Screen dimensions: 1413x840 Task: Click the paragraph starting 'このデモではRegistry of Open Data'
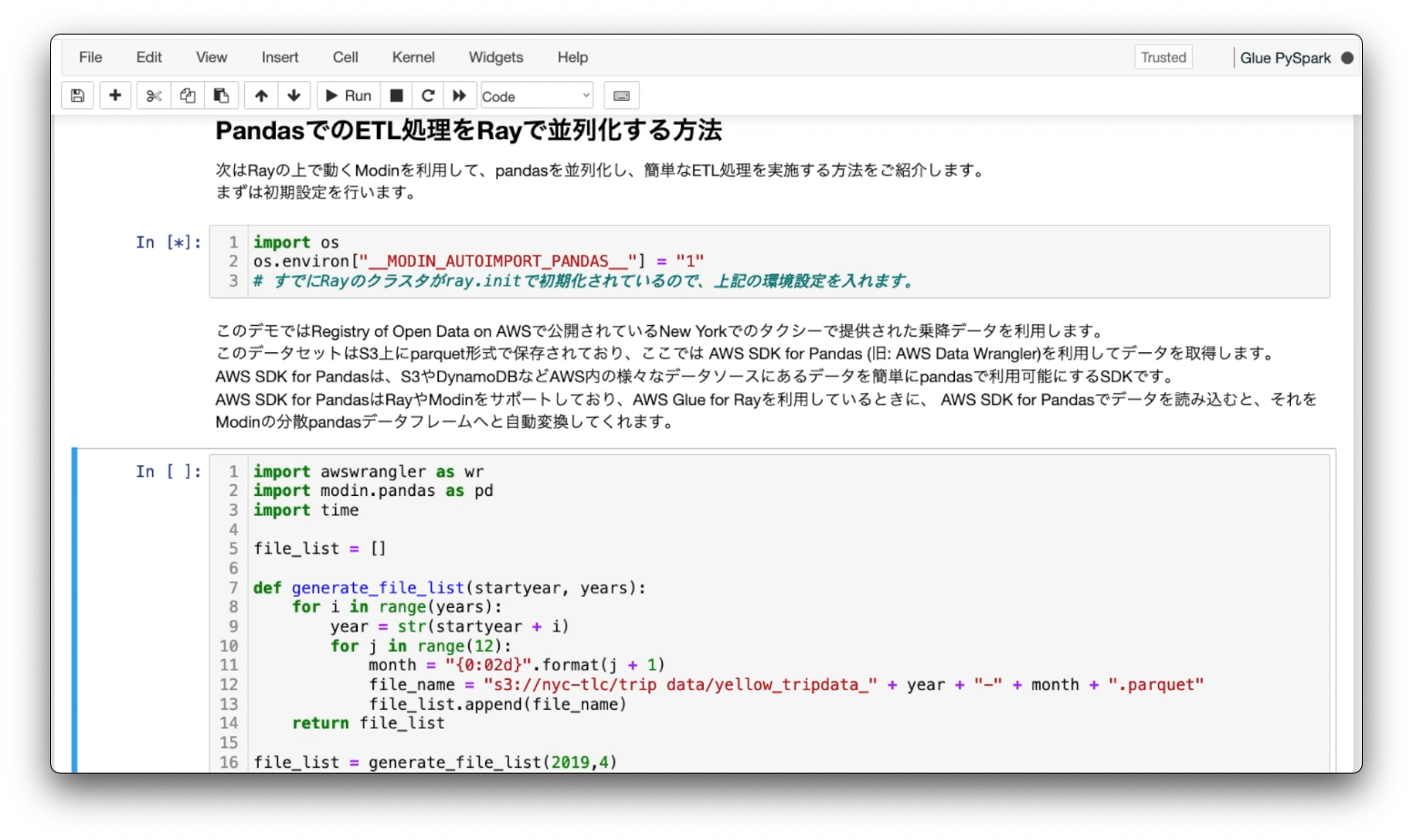click(x=767, y=377)
